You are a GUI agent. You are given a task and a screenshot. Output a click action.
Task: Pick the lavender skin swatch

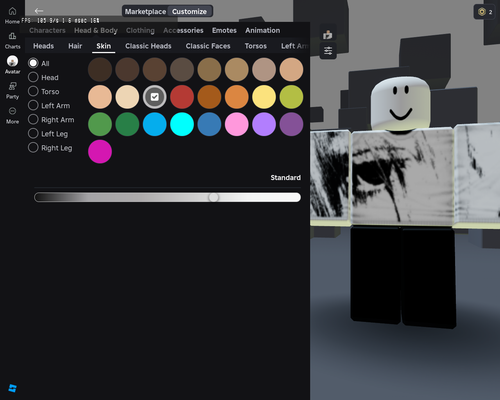[264, 124]
